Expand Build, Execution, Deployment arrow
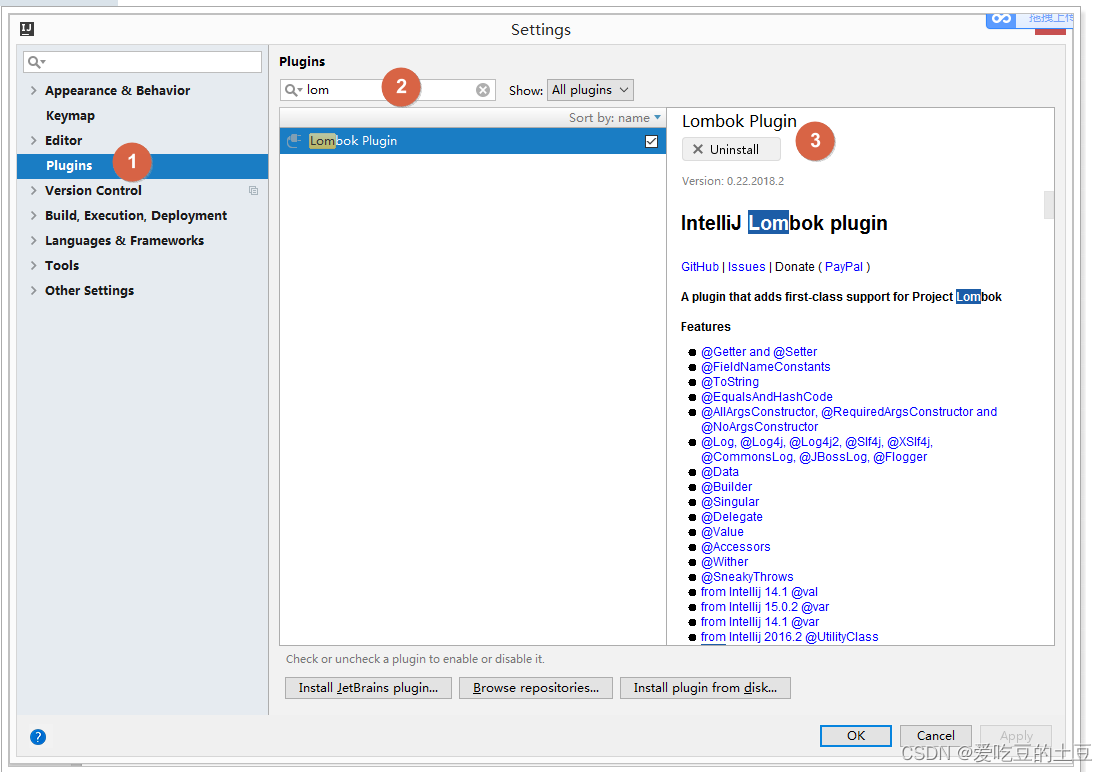 [x=33, y=215]
